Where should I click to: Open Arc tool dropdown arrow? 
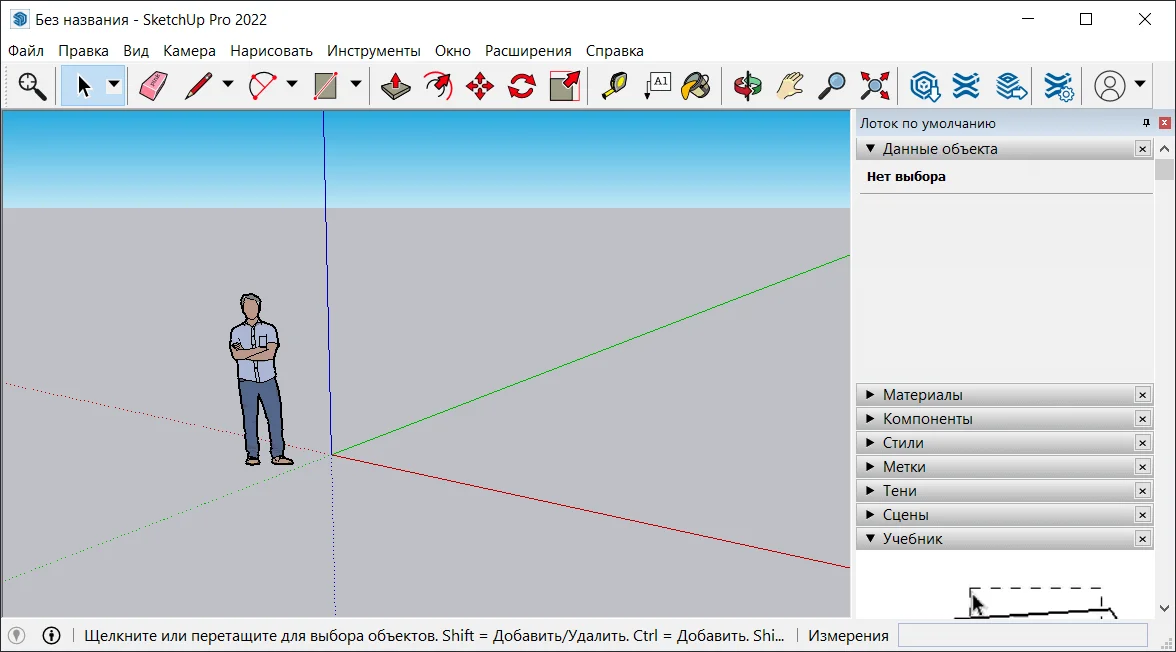click(x=292, y=84)
